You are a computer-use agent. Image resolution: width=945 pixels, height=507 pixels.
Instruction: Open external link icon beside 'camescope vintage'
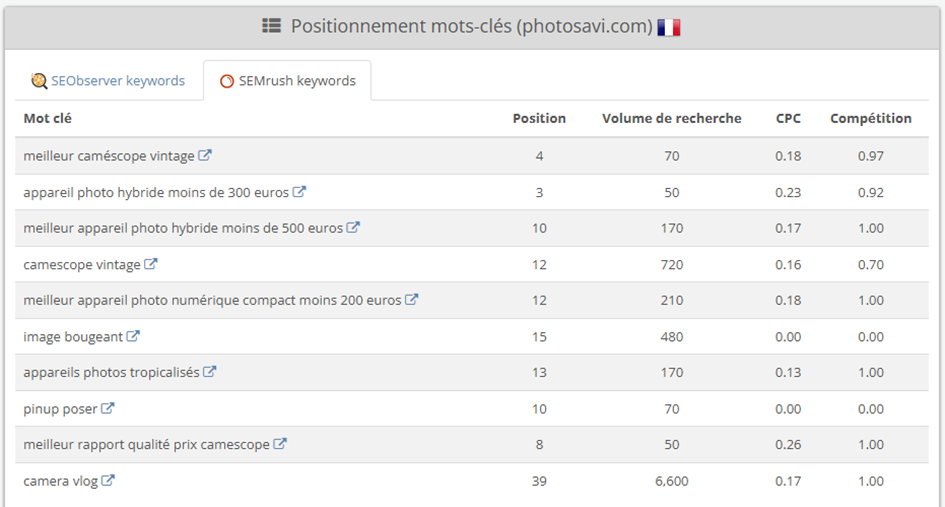coord(151,263)
